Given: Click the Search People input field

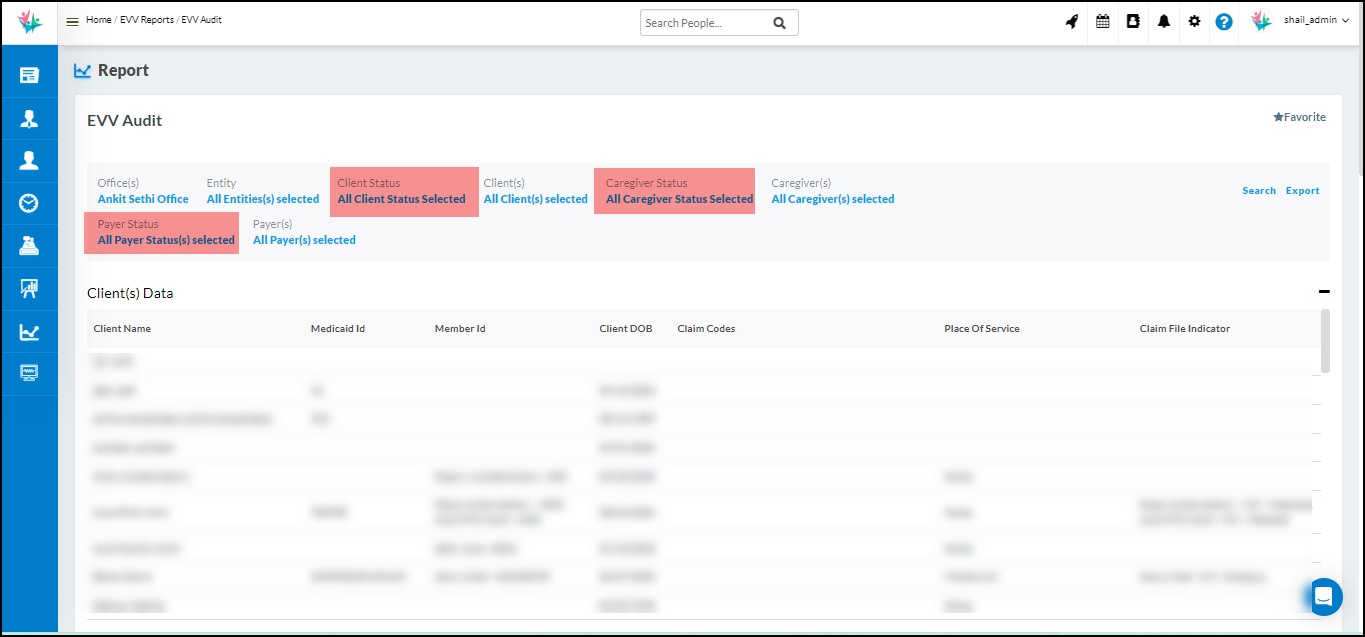Looking at the screenshot, I should [706, 23].
